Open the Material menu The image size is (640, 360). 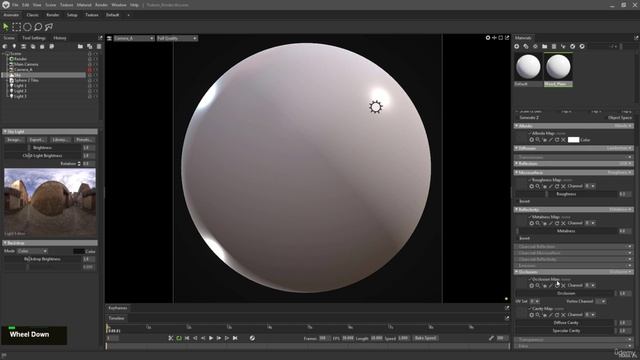[x=84, y=5]
